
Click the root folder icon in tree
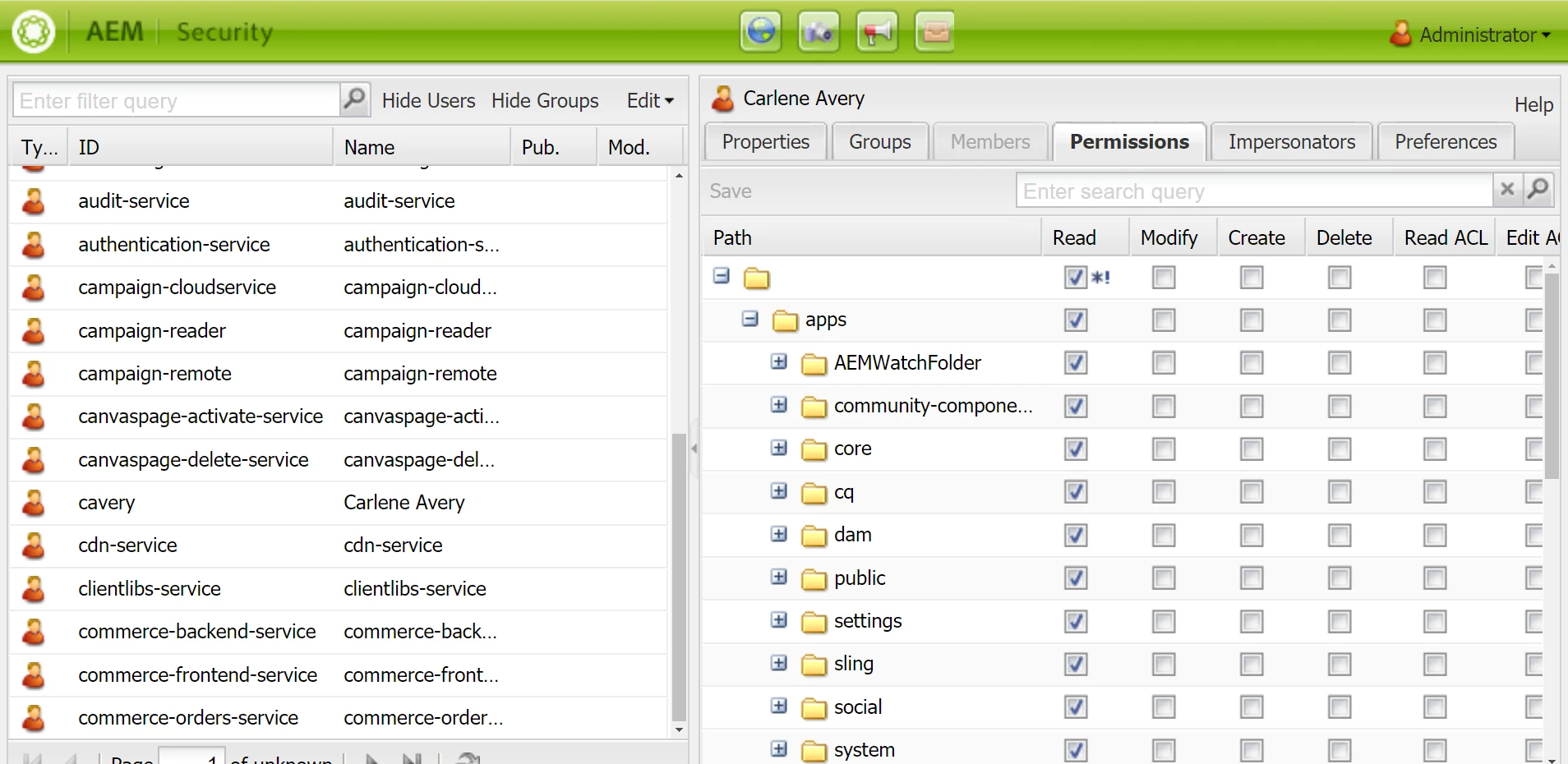pos(757,278)
